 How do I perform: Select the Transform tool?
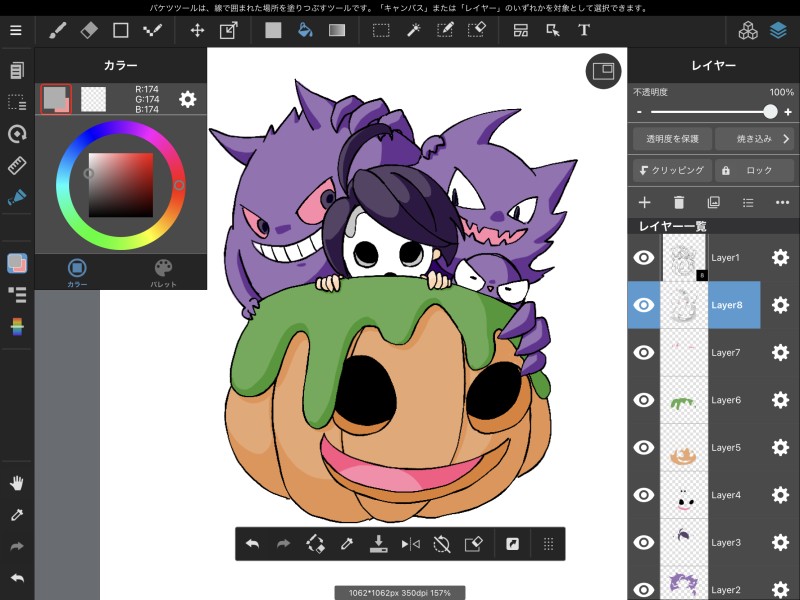(229, 30)
